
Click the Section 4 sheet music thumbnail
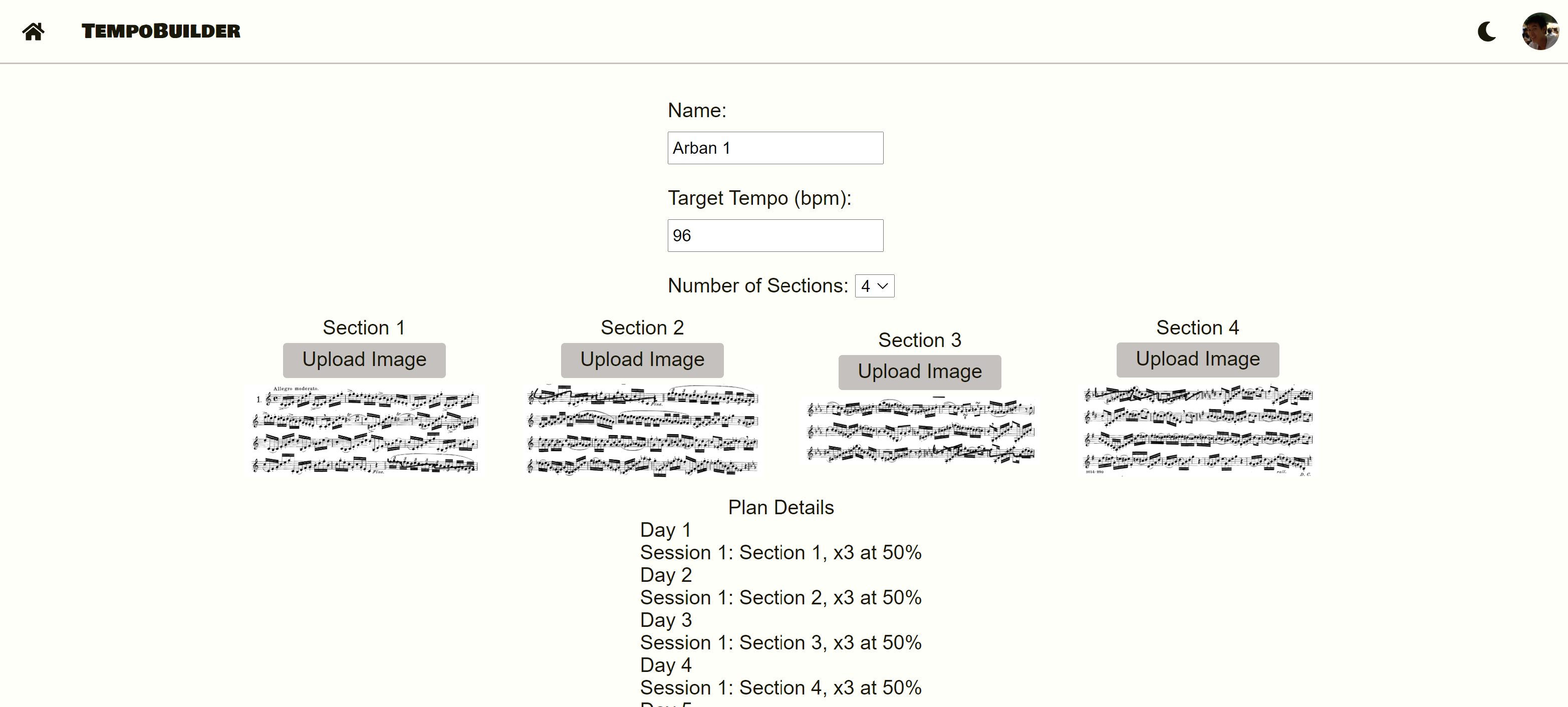[x=1197, y=430]
